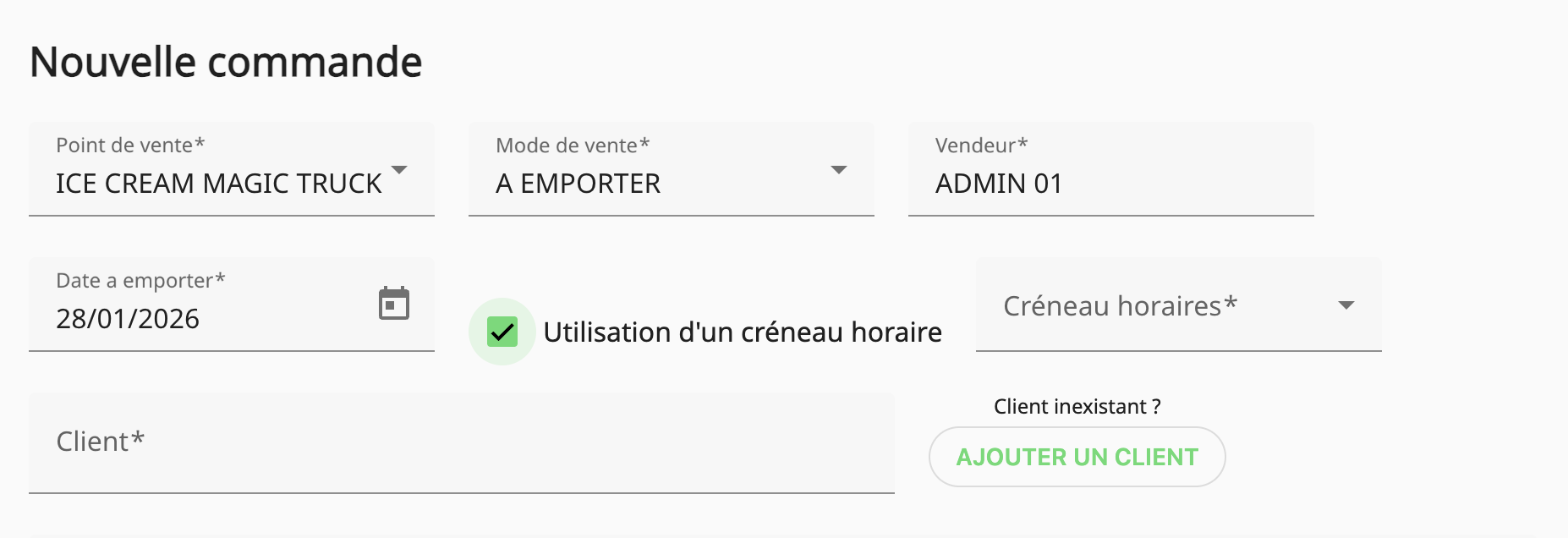Expand the Créneau horaires dropdown arrow
The height and width of the screenshot is (538, 1568).
(x=1346, y=305)
